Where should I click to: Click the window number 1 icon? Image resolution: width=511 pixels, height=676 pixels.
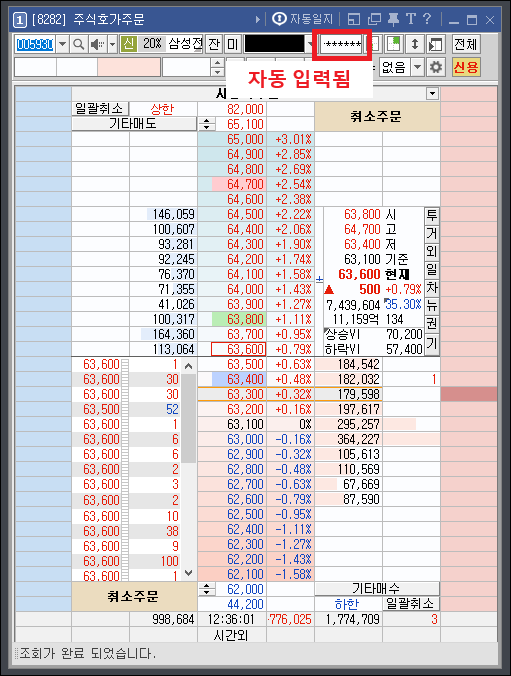(x=19, y=19)
